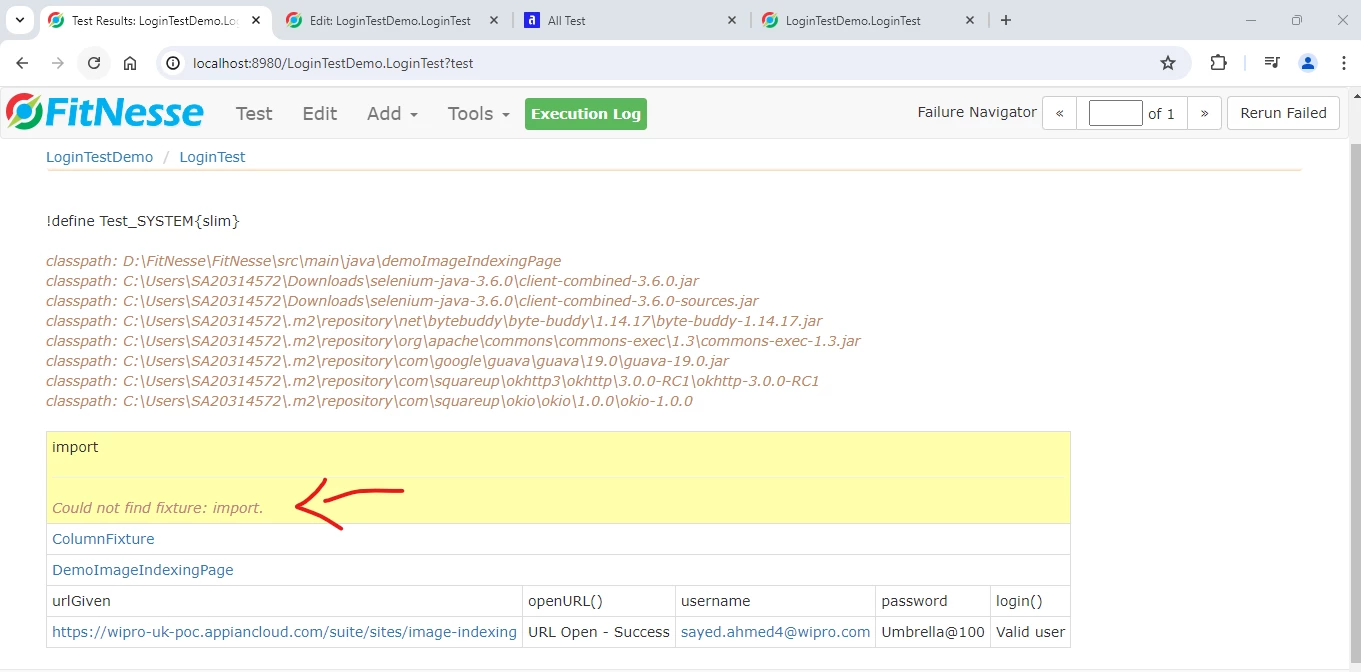Click the client-combined-3.6.0.jar classpath line

pos(372,281)
